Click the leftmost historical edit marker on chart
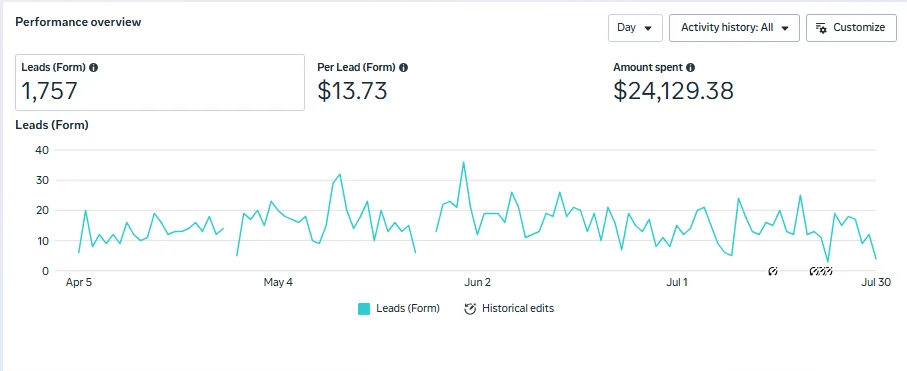Image resolution: width=907 pixels, height=371 pixels. 773,271
